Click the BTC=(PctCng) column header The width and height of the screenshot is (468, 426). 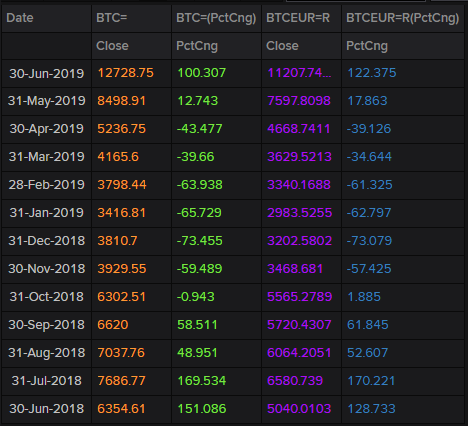(216, 18)
